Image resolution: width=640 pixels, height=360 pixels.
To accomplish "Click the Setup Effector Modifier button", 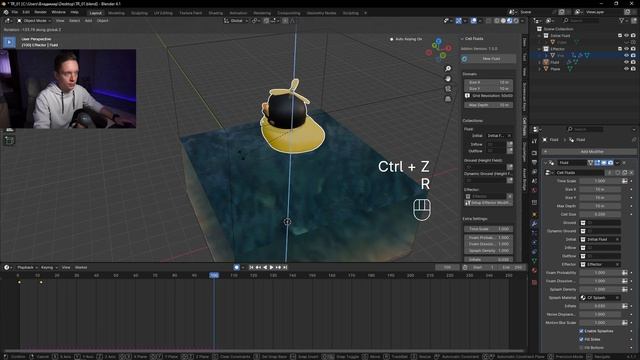I will coord(488,203).
